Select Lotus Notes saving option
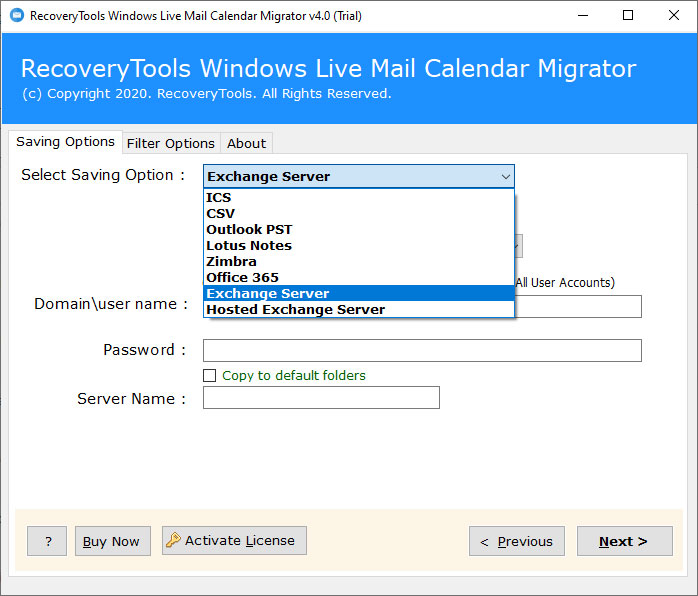Image resolution: width=698 pixels, height=596 pixels. pos(359,245)
